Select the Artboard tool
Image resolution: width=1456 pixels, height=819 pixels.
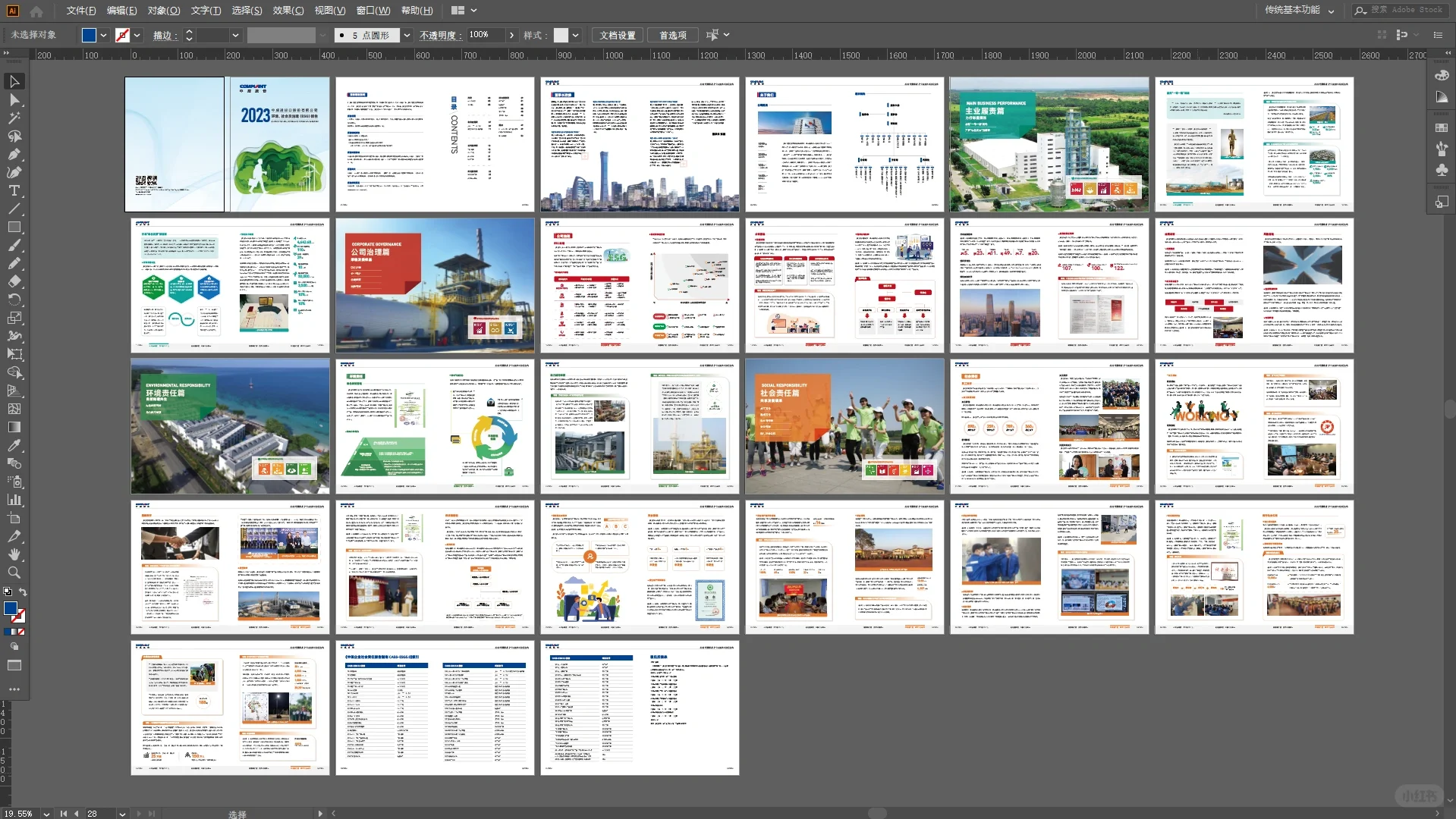(14, 518)
